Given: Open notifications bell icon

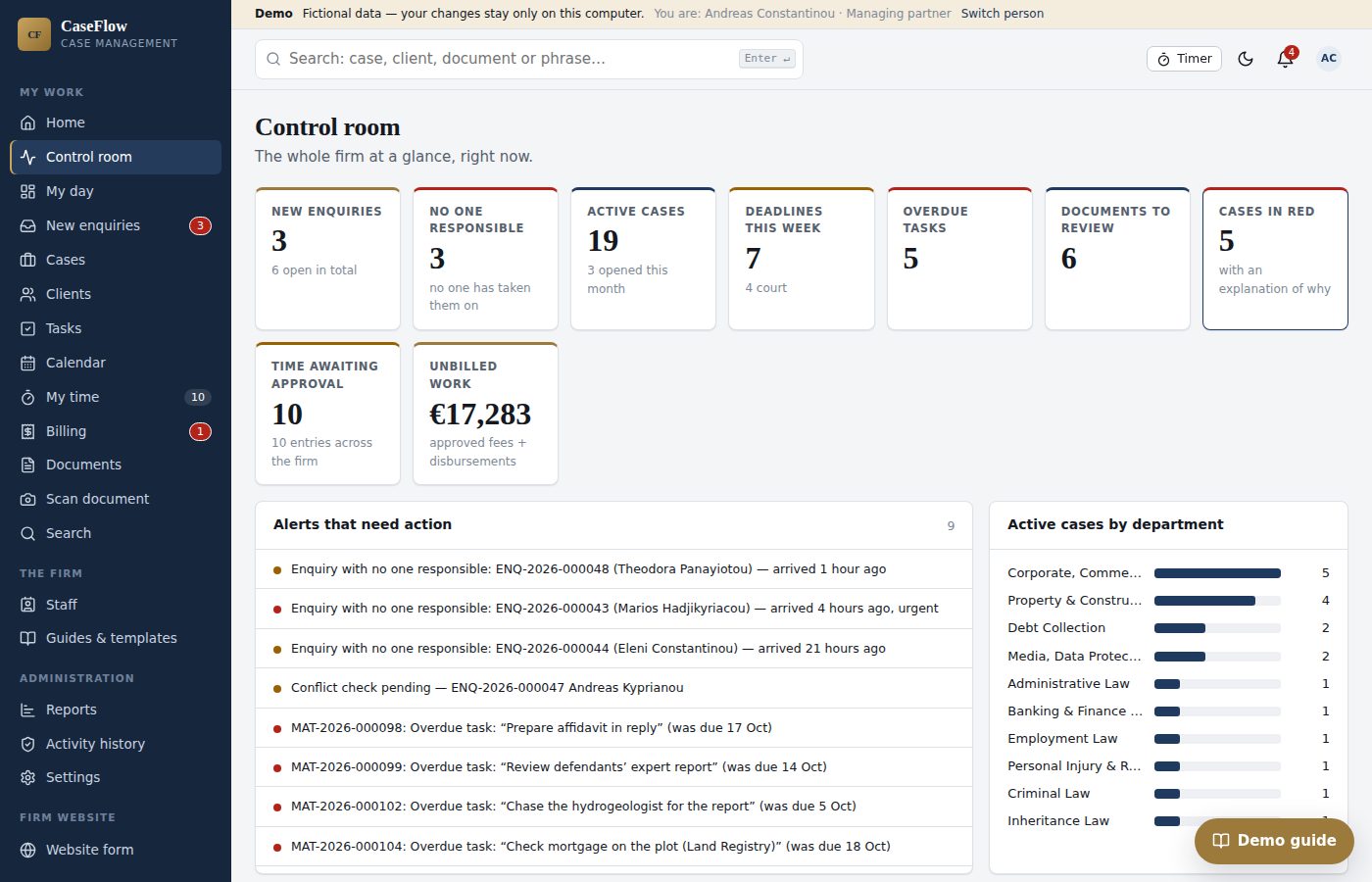Looking at the screenshot, I should [1286, 59].
